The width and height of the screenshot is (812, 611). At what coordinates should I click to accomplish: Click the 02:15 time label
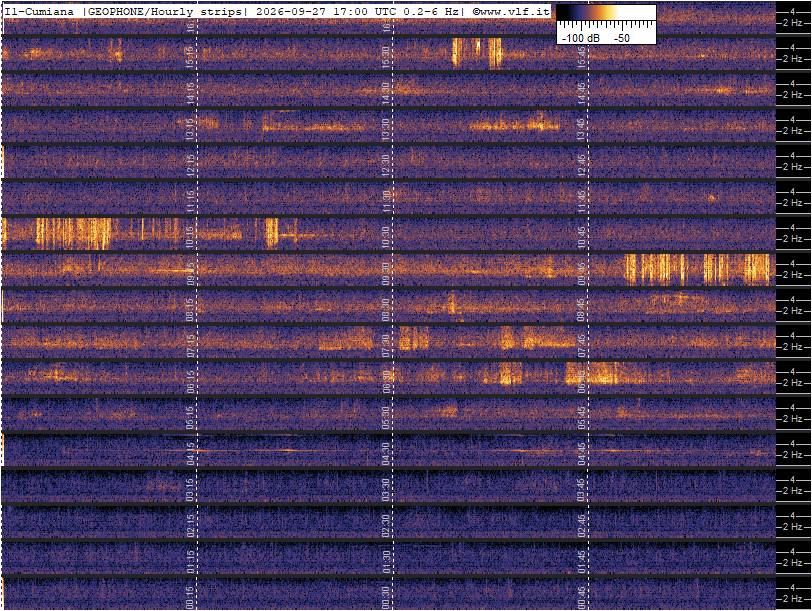pyautogui.click(x=190, y=526)
